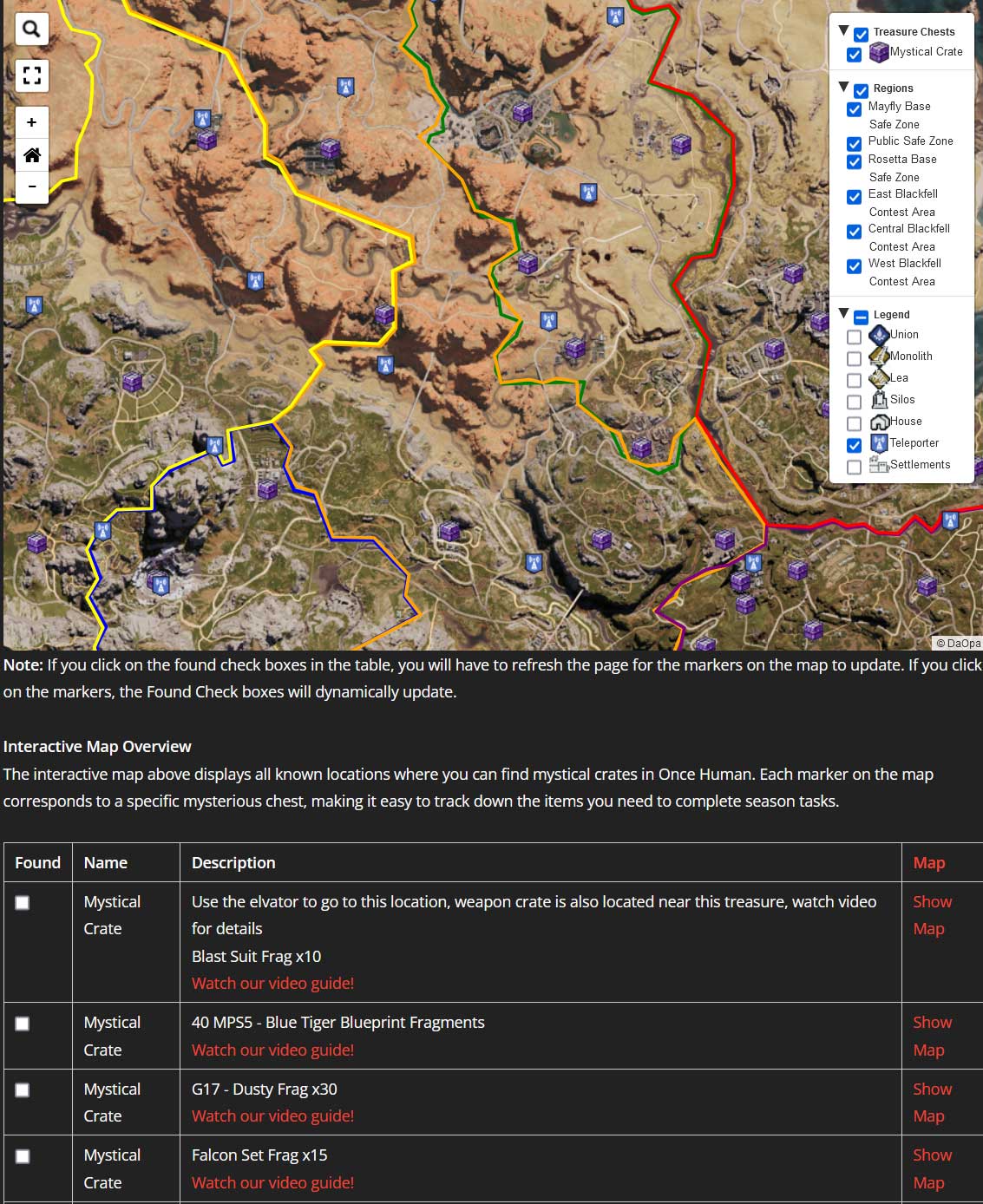983x1204 pixels.
Task: Toggle fullscreen map view
Action: (31, 75)
